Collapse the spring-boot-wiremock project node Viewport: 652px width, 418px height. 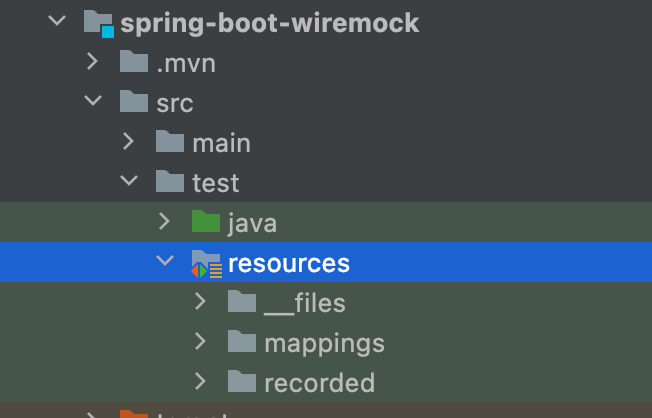tap(57, 21)
